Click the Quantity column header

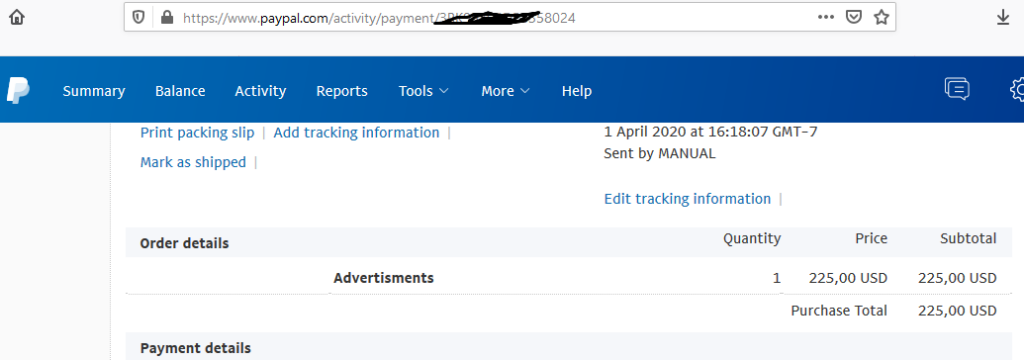[752, 239]
